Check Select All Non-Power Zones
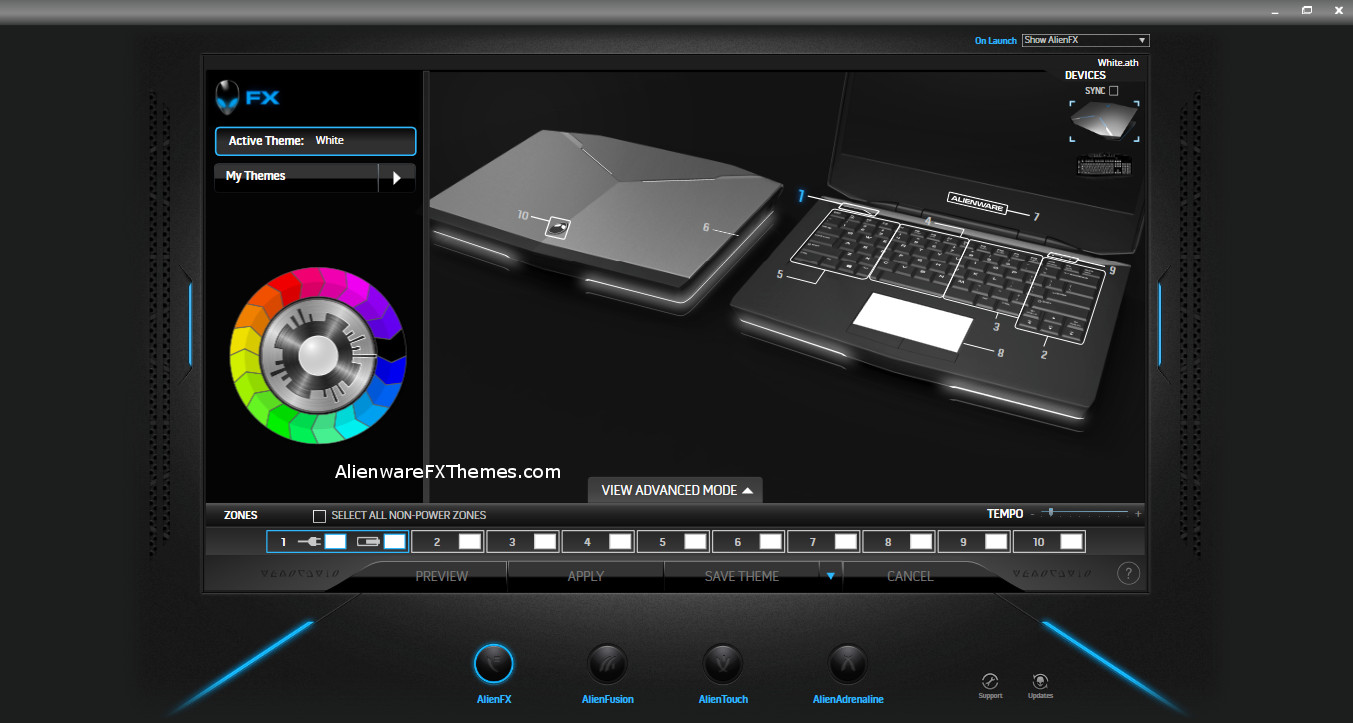1353x723 pixels. (x=319, y=515)
